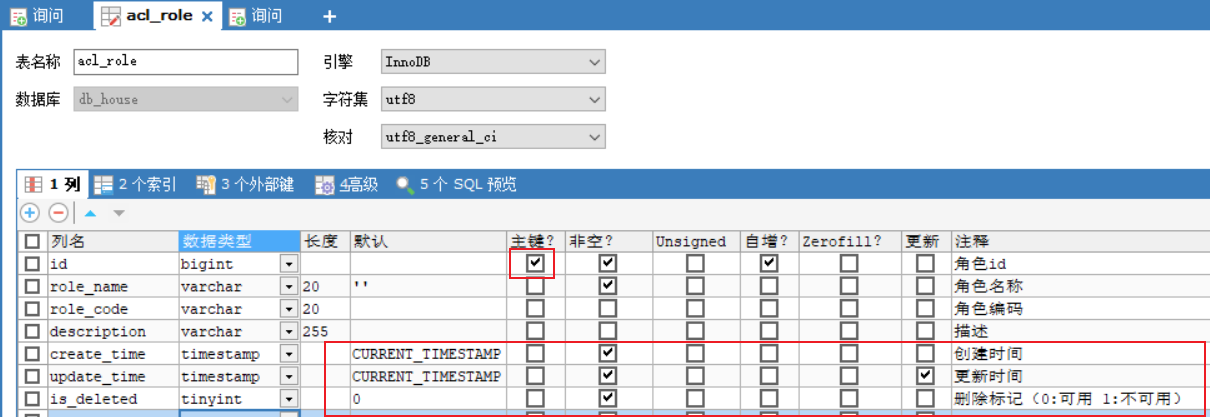Screen dimensions: 1210x417
Task: Open the 数据库 db_house dropdown
Action: pyautogui.click(x=186, y=99)
